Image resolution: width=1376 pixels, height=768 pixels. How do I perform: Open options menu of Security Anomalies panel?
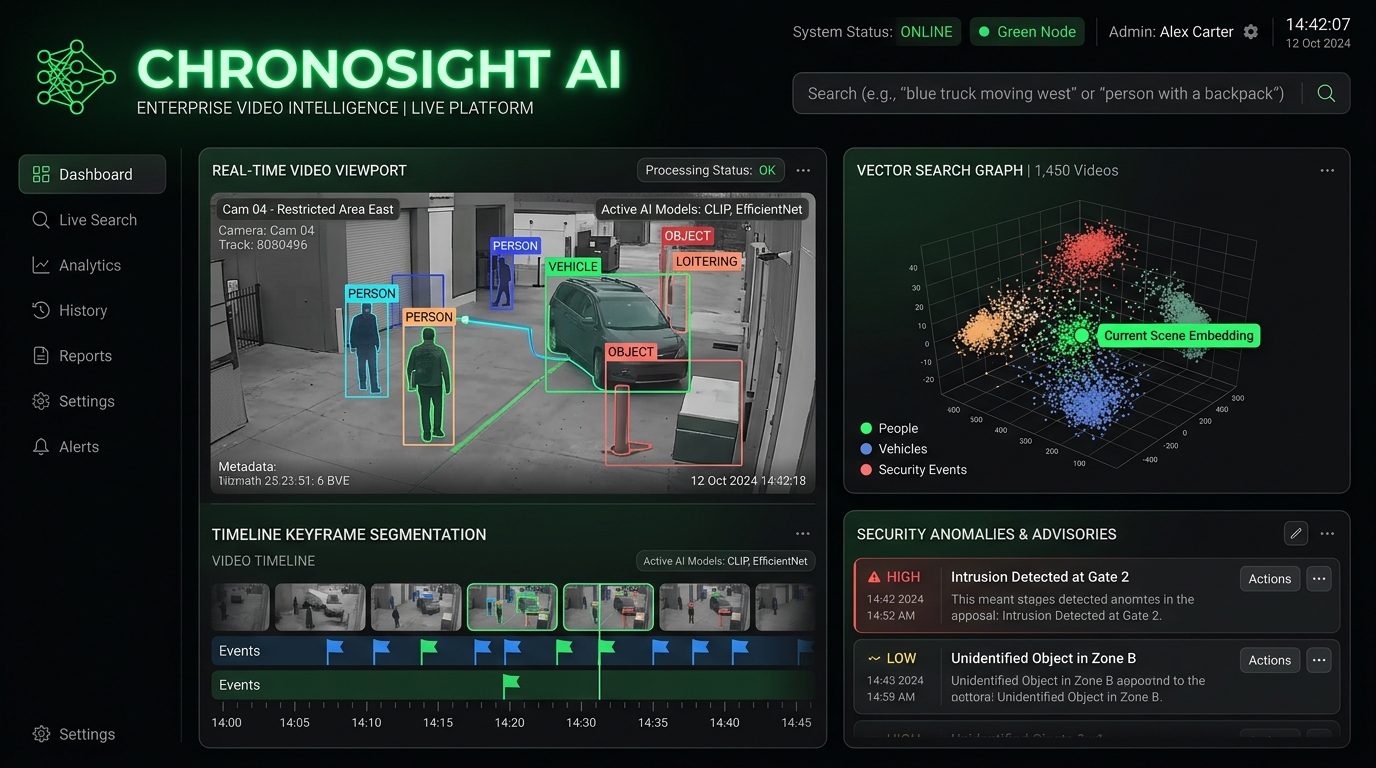[x=1327, y=534]
